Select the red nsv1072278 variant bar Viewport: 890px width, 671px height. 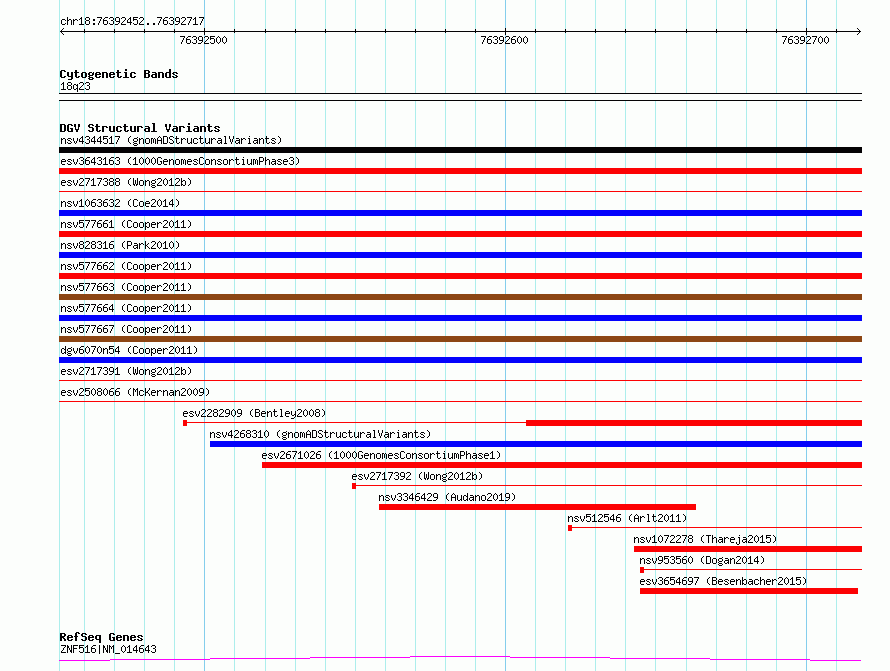pyautogui.click(x=748, y=549)
